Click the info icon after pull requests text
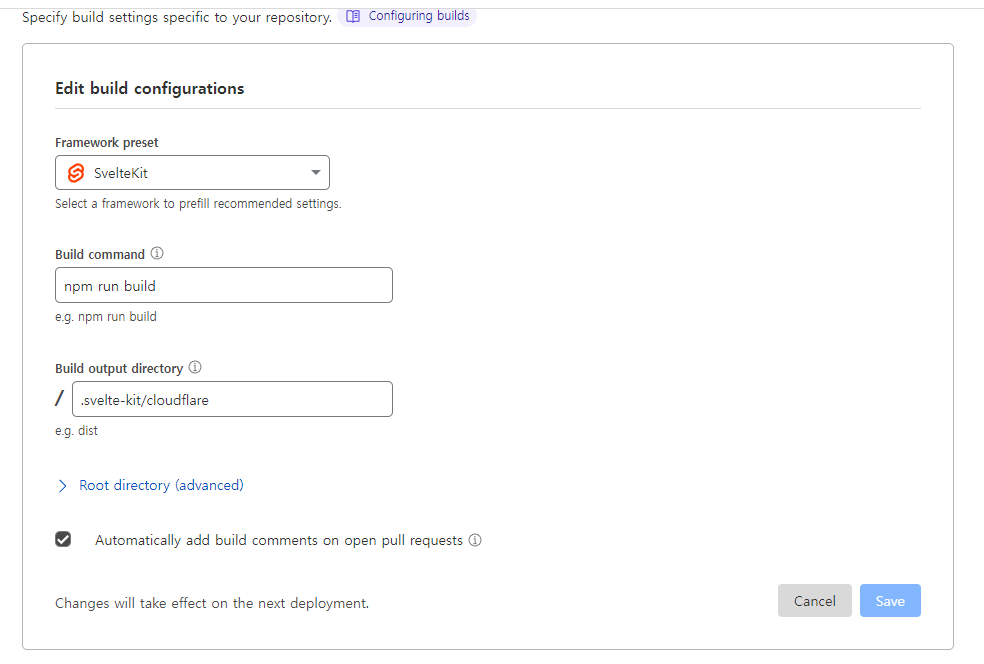Image resolution: width=984 pixels, height=664 pixels. [475, 540]
